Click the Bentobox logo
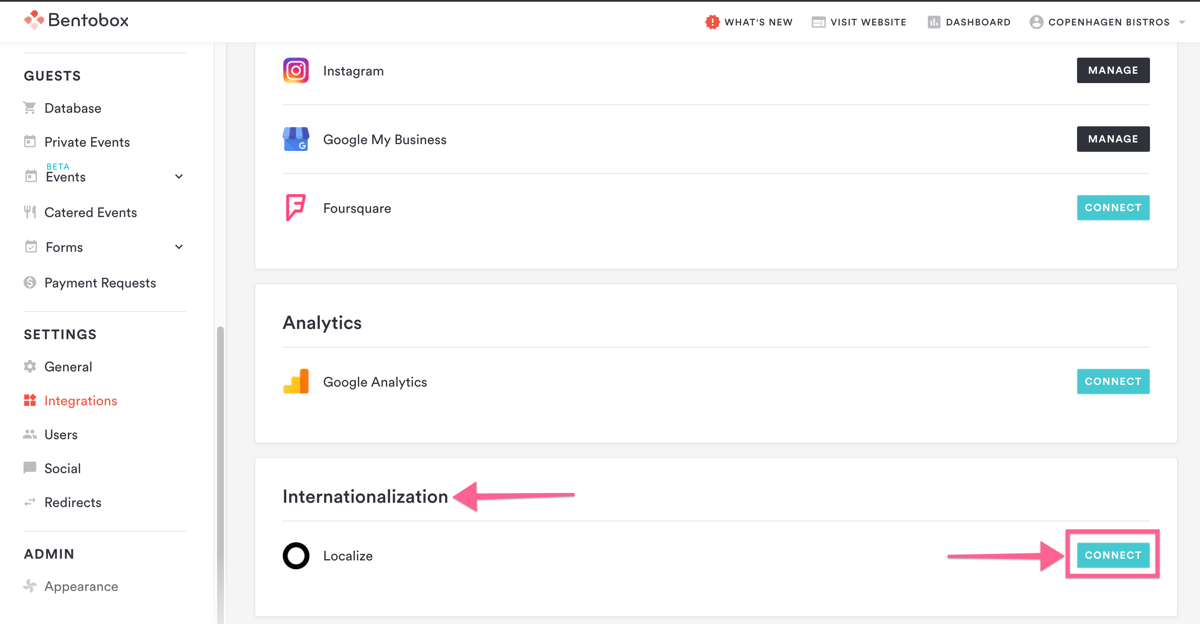The height and width of the screenshot is (624, 1200). (x=76, y=20)
